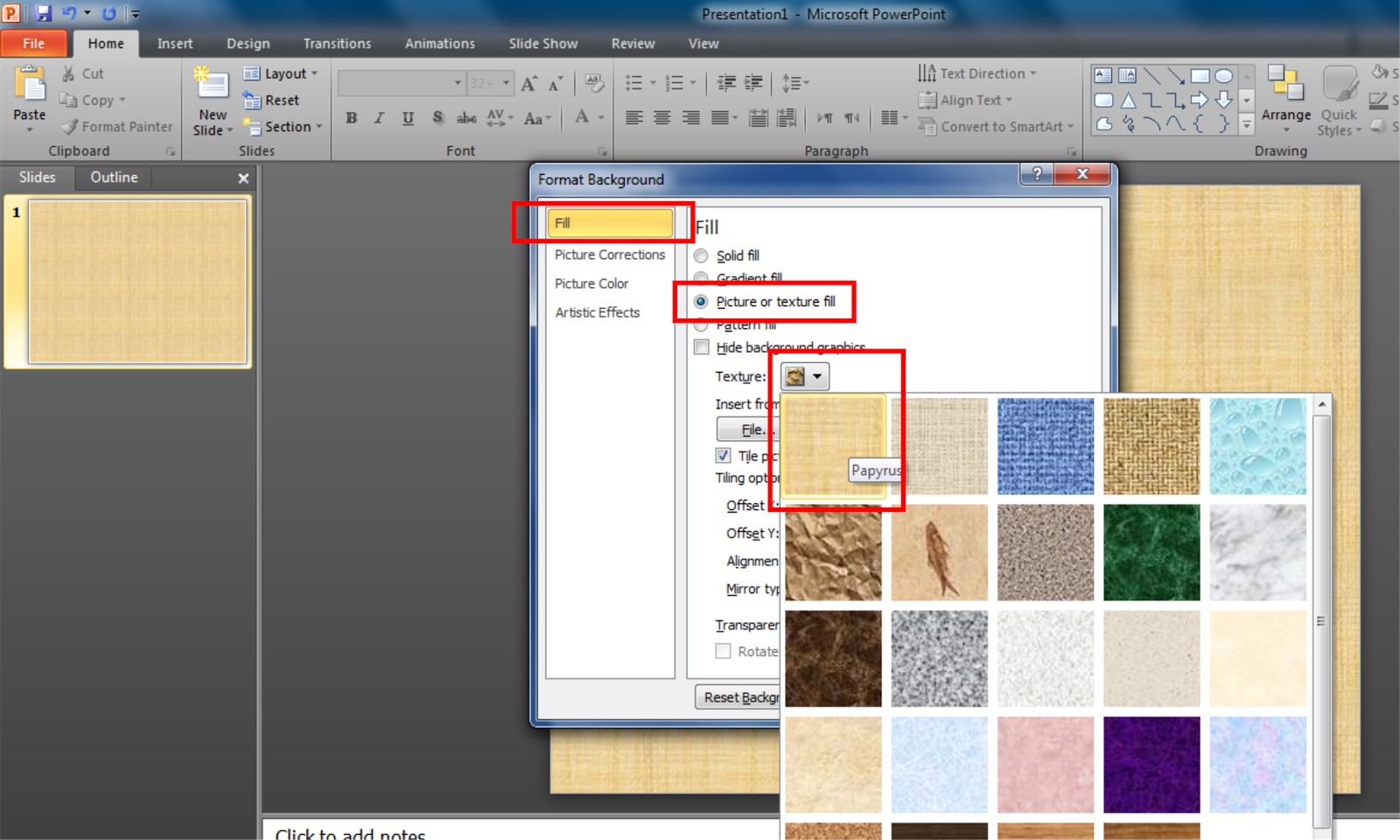This screenshot has height=840, width=1400.
Task: Toggle Italic formatting
Action: pos(379,118)
